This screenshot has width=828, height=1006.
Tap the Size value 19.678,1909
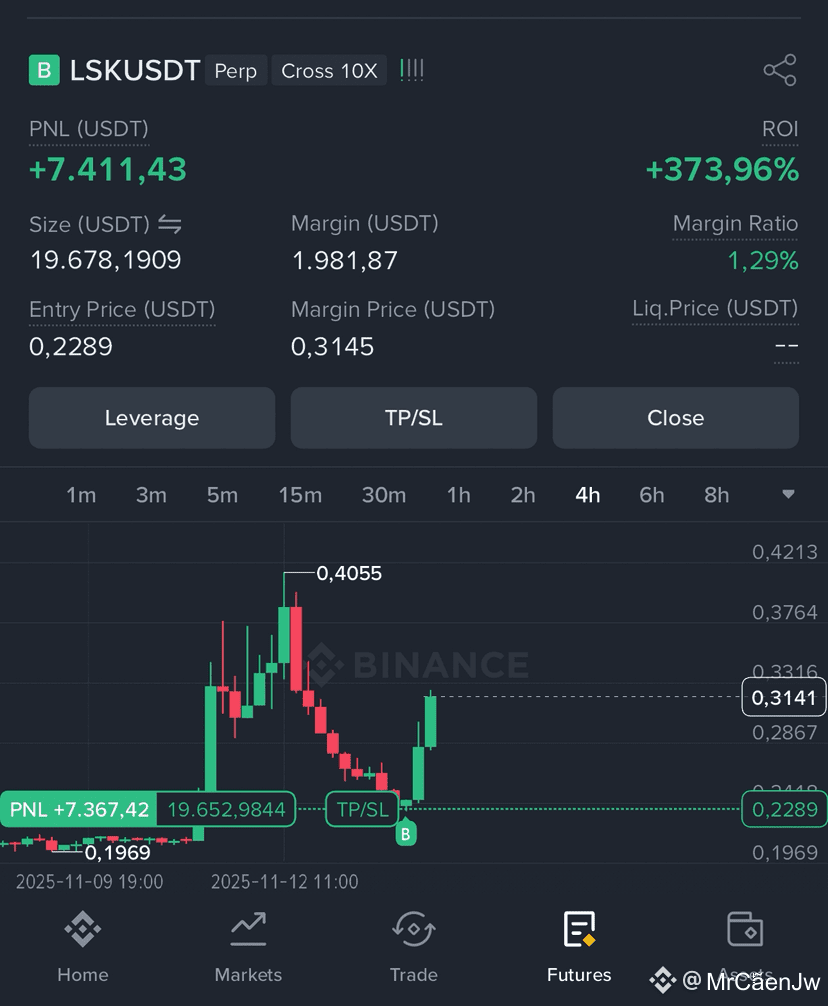[x=105, y=260]
